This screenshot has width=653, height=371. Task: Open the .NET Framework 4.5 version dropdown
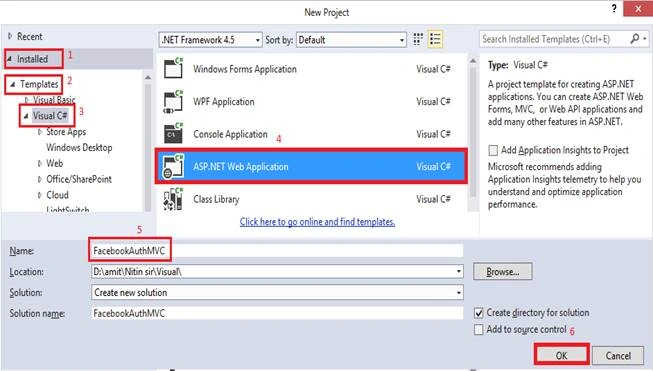pos(211,40)
